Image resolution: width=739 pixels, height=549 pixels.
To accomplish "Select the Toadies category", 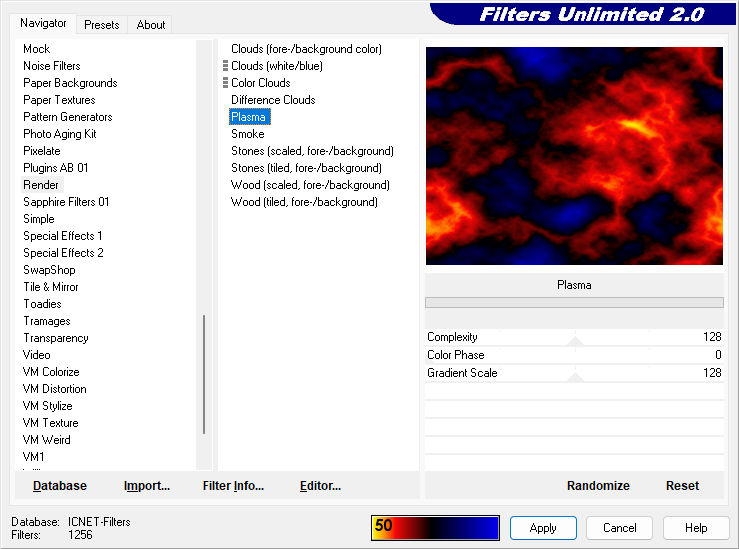I will pyautogui.click(x=42, y=303).
